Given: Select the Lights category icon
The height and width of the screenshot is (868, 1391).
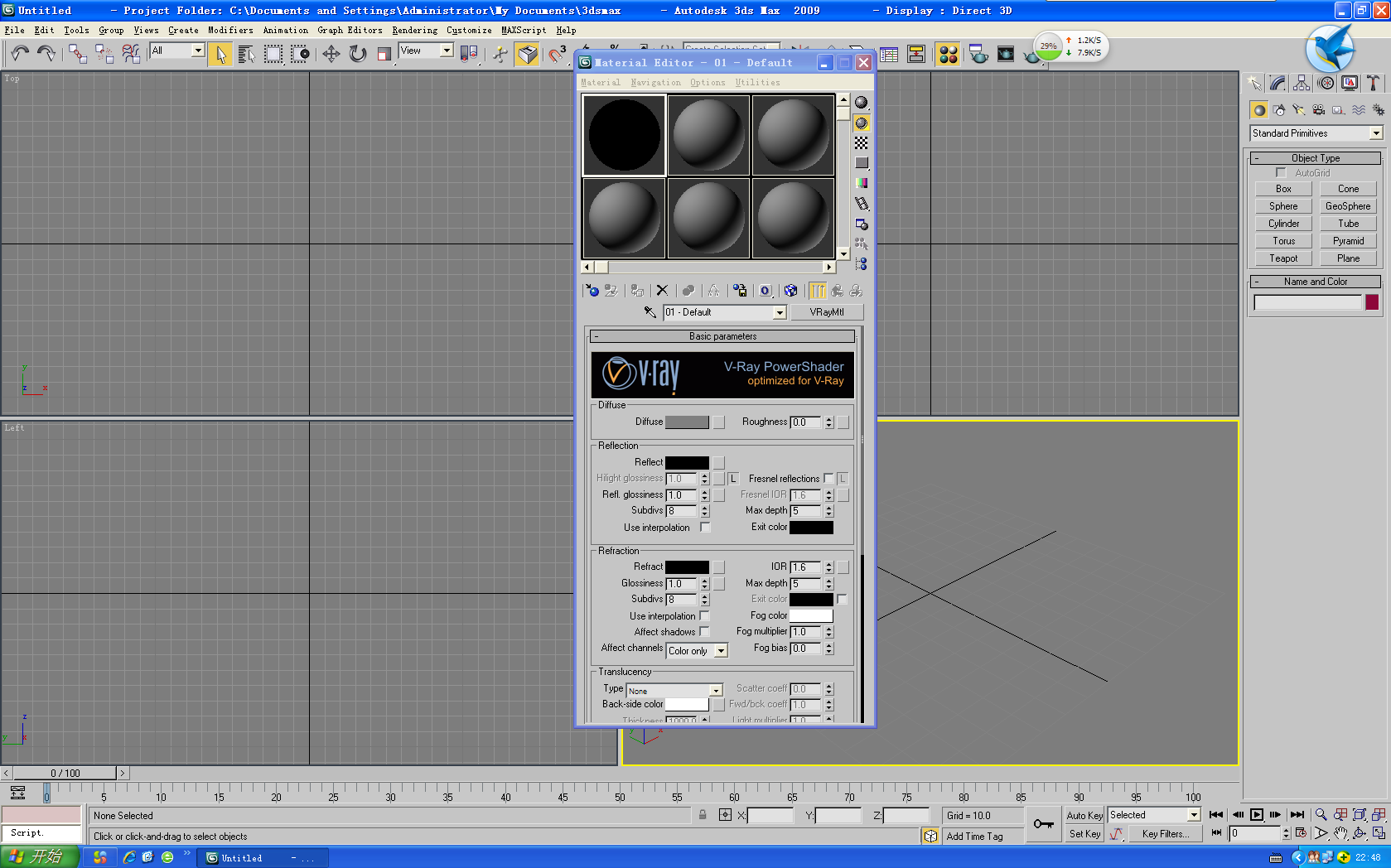Looking at the screenshot, I should click(1299, 110).
